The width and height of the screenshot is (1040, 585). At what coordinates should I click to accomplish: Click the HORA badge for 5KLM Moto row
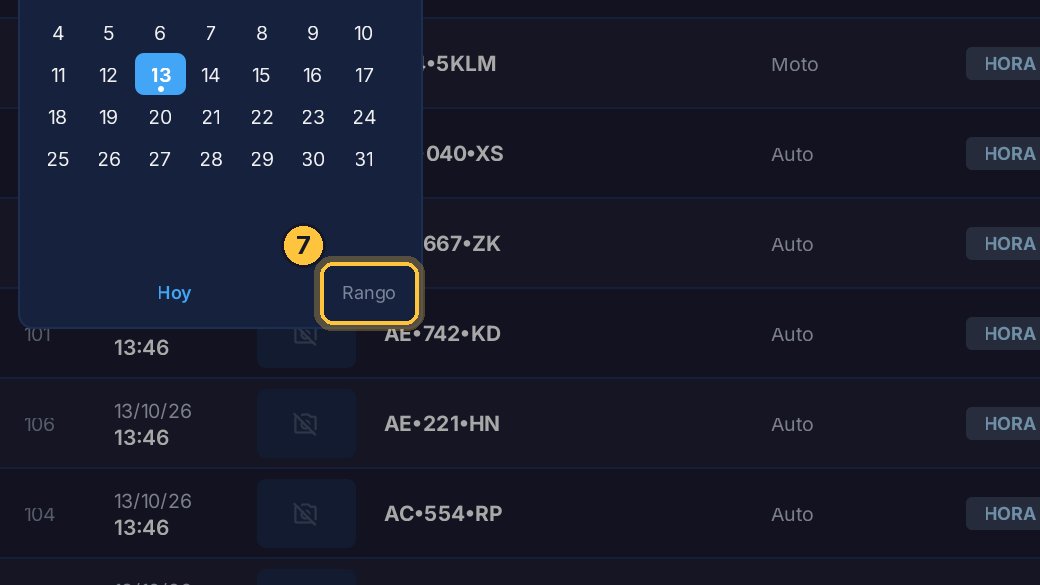pos(1003,64)
